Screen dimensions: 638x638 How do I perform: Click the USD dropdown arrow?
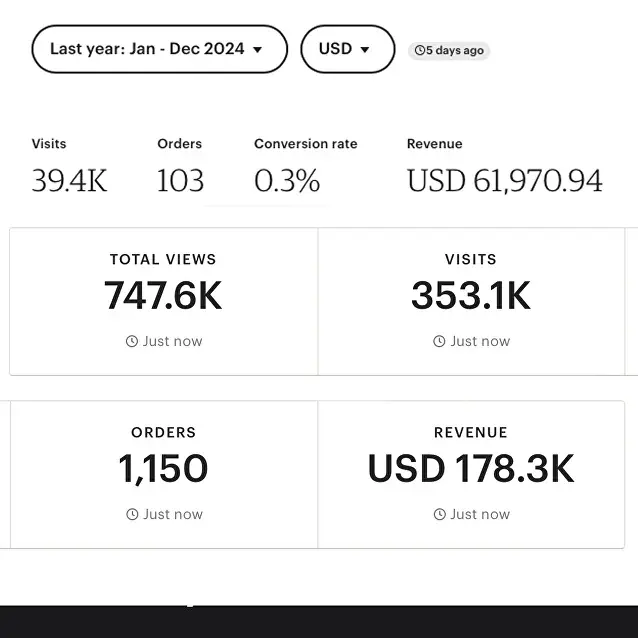(x=365, y=50)
